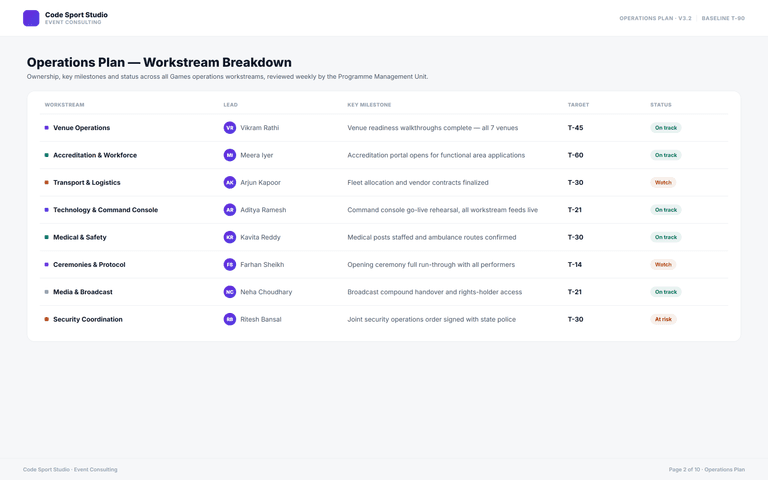The width and height of the screenshot is (768, 480).
Task: Select the Security Coordination workstream name
Action: point(88,320)
